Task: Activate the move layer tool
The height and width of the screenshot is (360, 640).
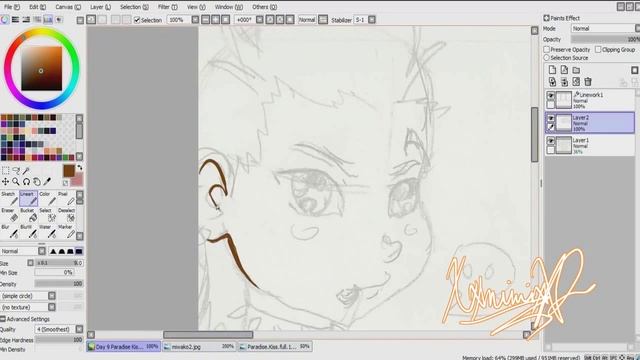Action: [x=5, y=182]
